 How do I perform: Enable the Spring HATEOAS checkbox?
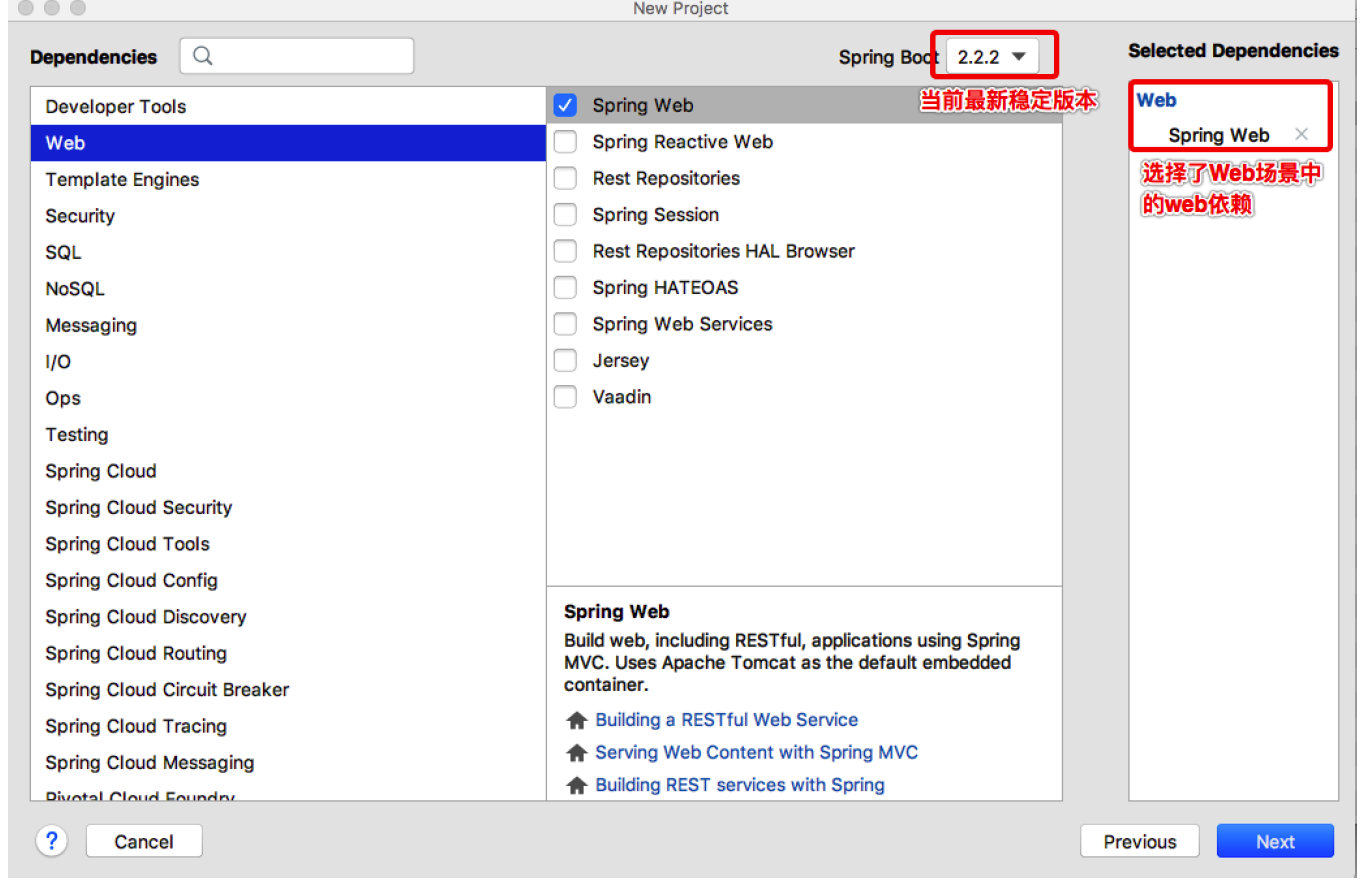point(565,288)
